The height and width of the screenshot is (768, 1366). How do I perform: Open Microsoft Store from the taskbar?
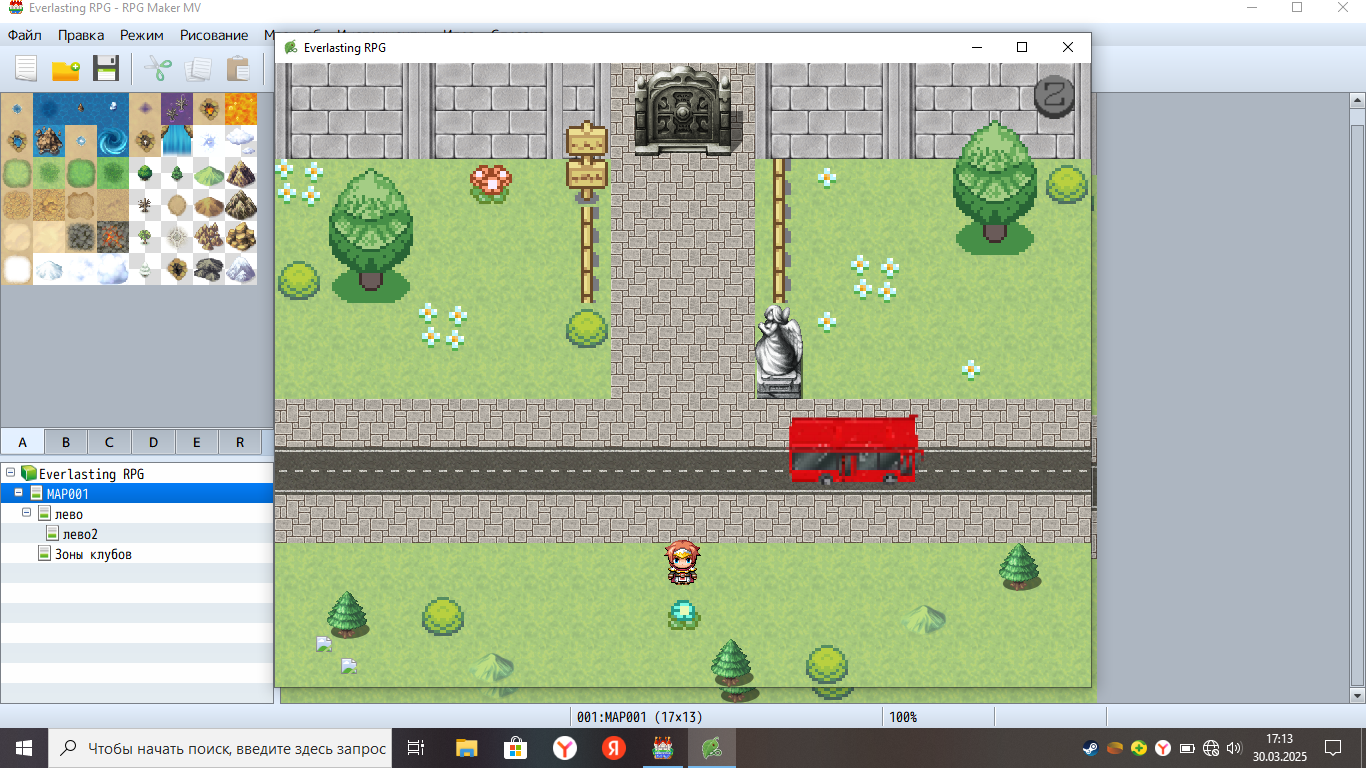click(x=515, y=747)
